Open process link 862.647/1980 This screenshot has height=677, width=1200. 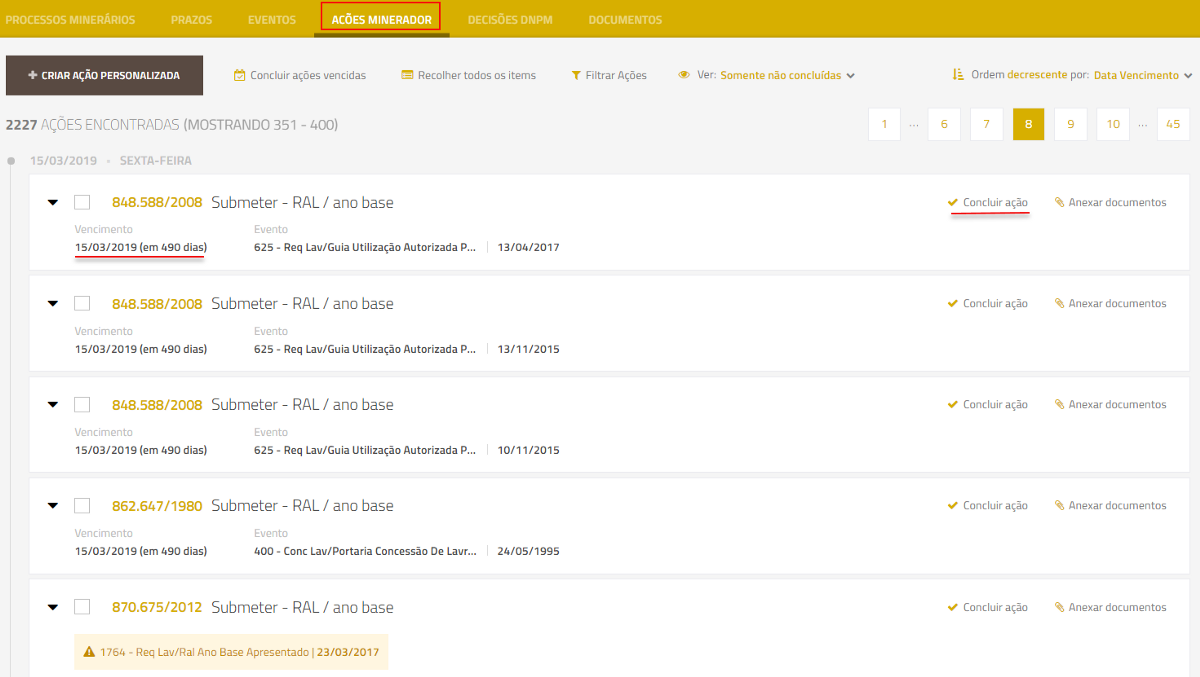(x=157, y=505)
